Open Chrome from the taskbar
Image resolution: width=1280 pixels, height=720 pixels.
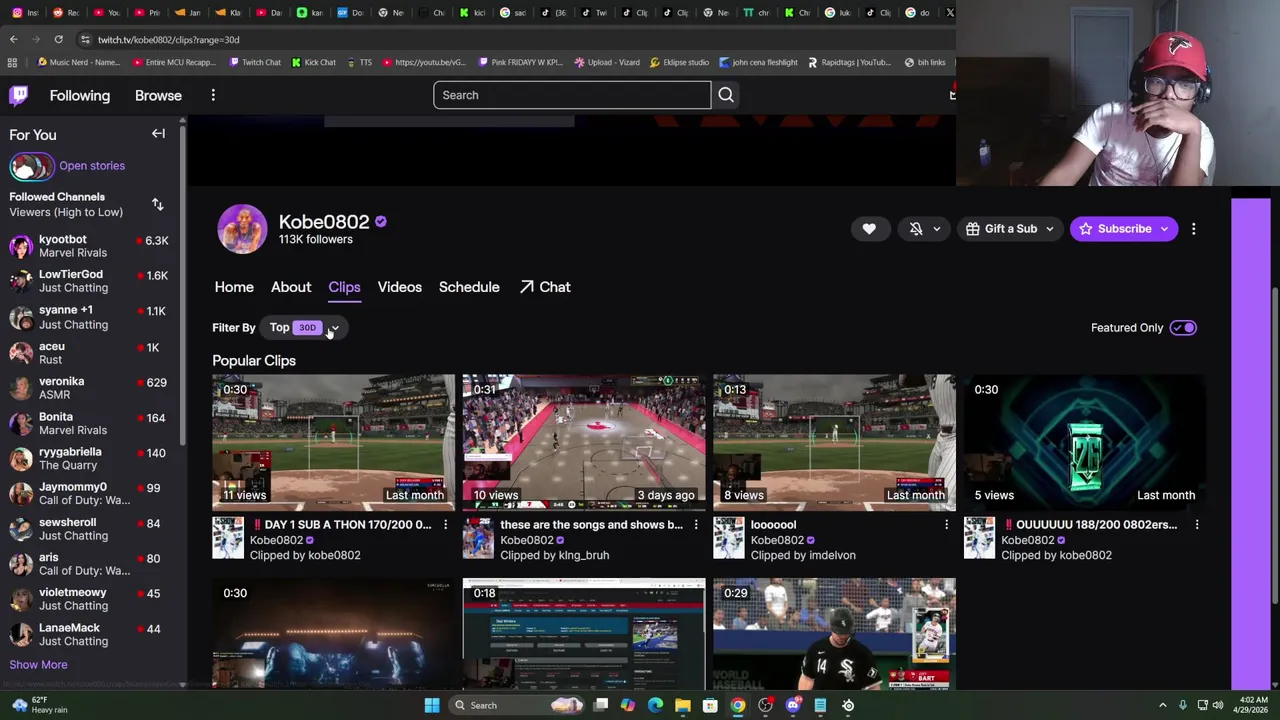click(738, 705)
